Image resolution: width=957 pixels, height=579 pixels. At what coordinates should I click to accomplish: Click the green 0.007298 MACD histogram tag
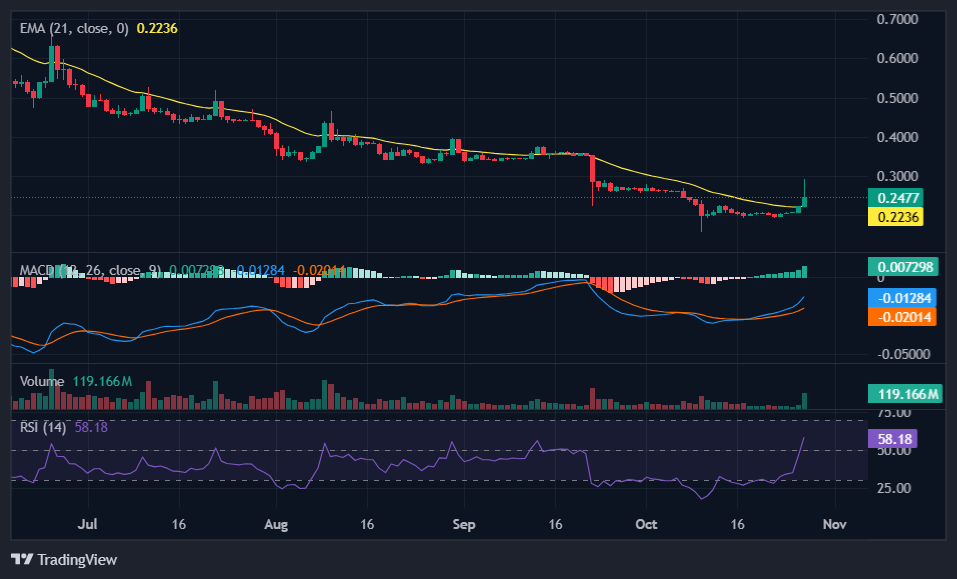[906, 267]
